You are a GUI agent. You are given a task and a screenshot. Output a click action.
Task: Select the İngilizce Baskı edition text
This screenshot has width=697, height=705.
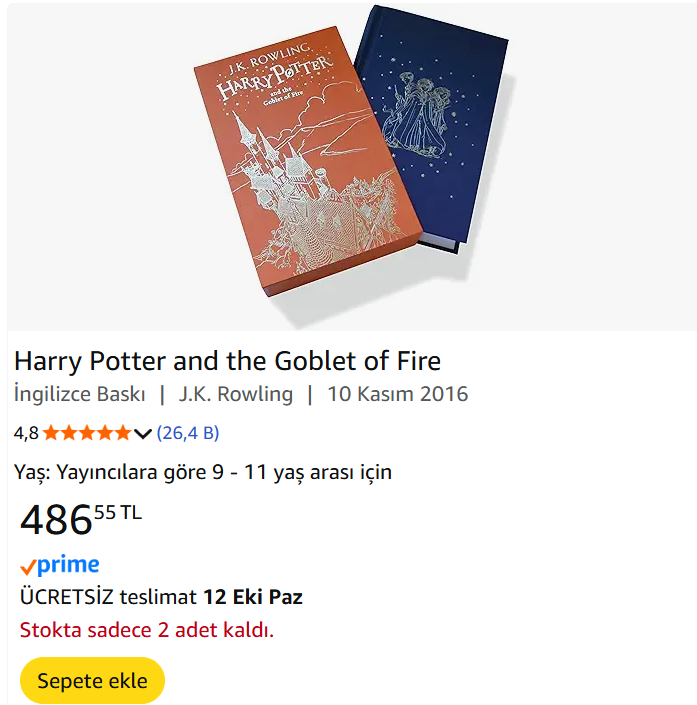click(80, 394)
